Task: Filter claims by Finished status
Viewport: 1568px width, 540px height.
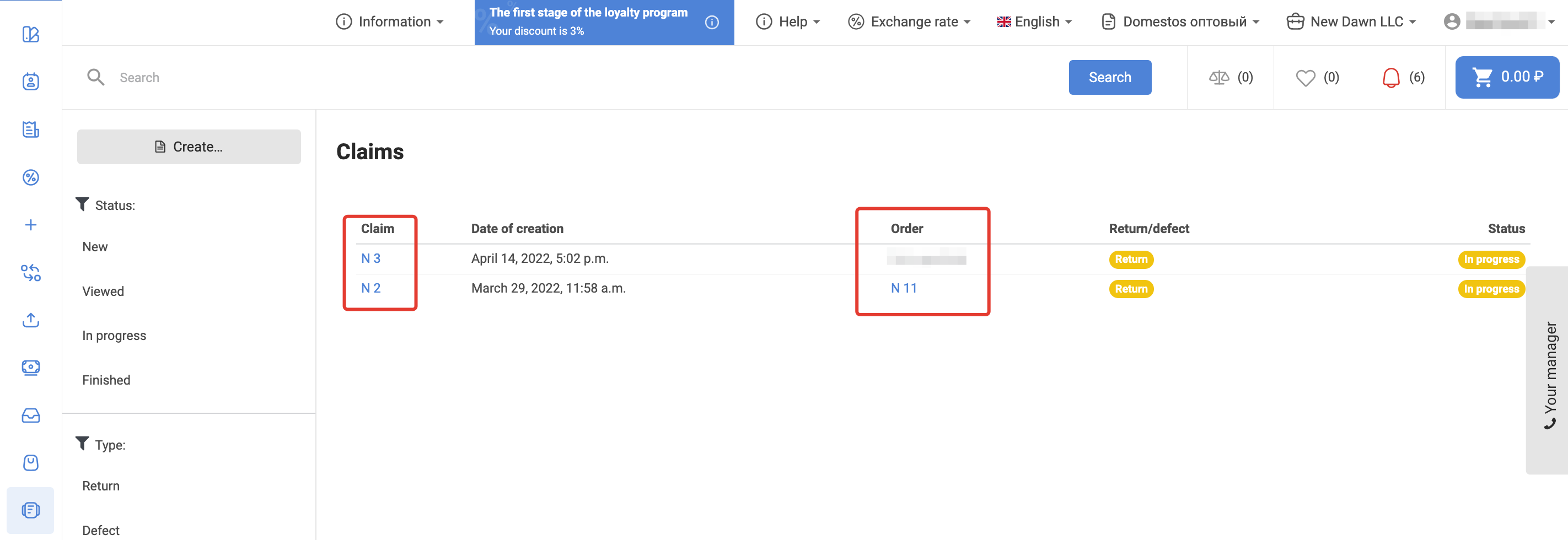Action: click(106, 380)
